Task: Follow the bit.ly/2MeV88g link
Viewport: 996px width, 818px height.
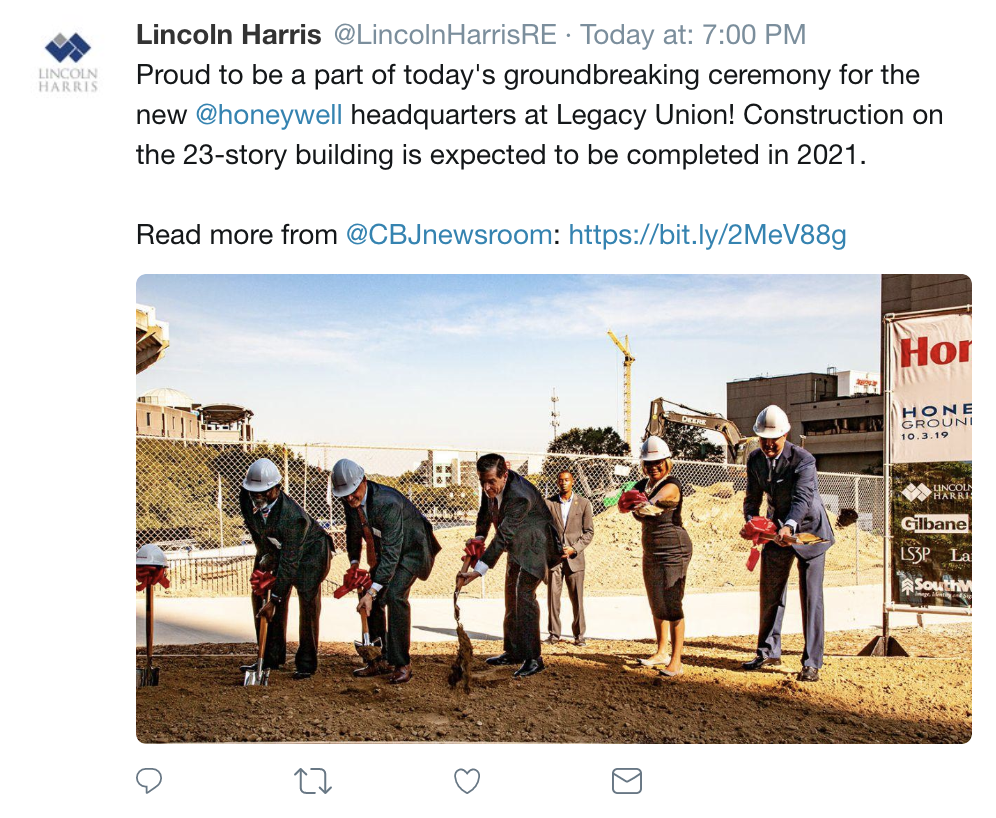Action: pos(707,235)
